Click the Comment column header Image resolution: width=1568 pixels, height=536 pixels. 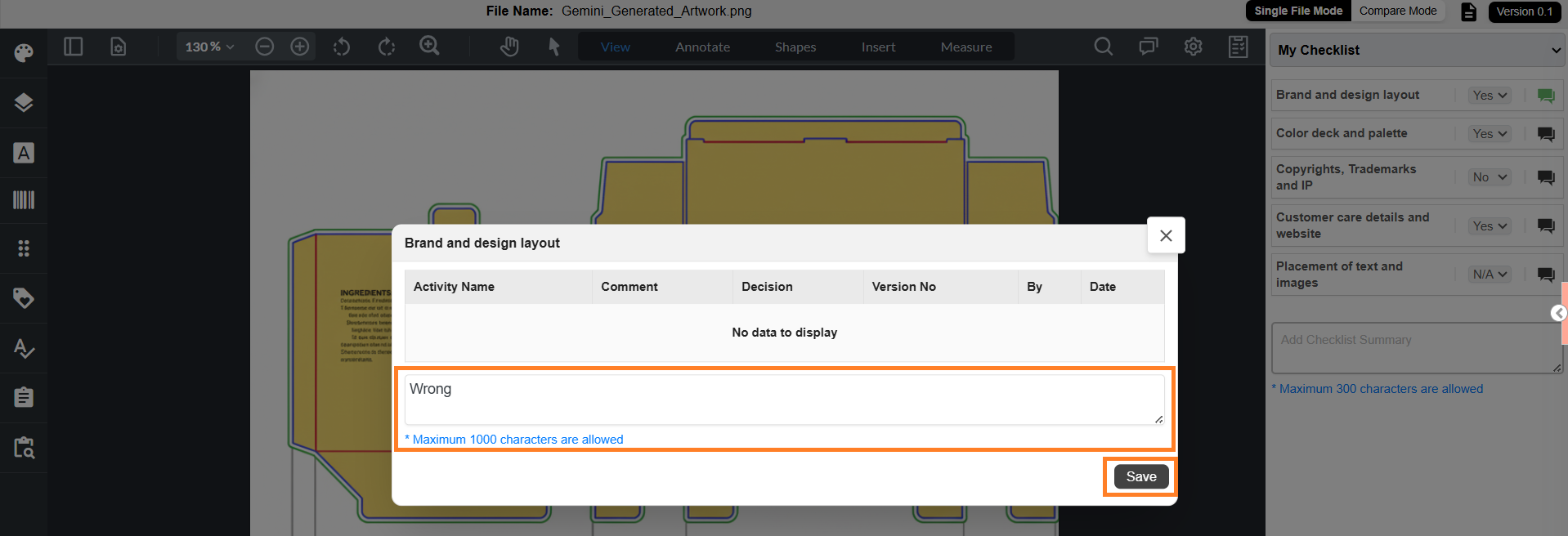pos(663,287)
